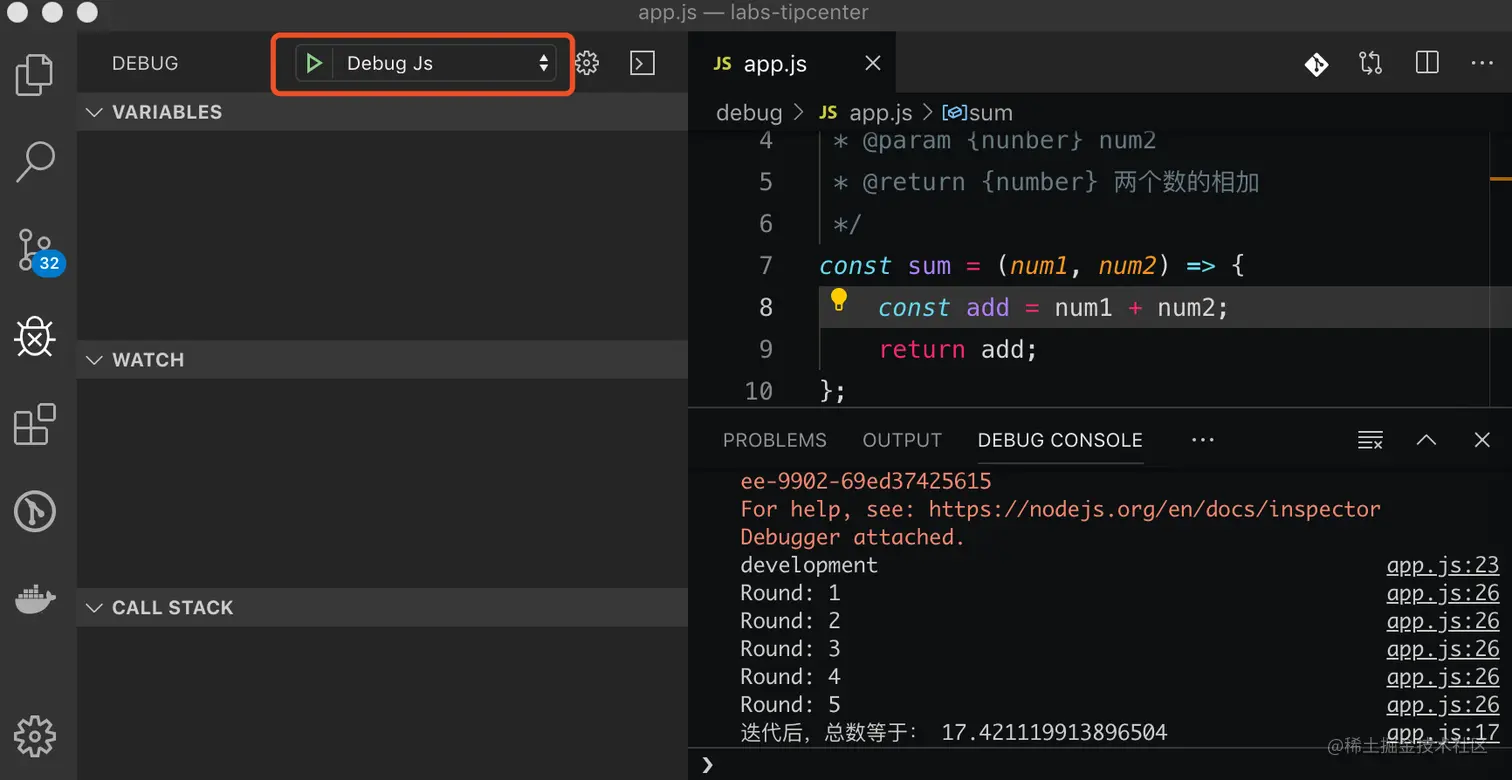Toggle maximize panel size chevron

[1426, 440]
